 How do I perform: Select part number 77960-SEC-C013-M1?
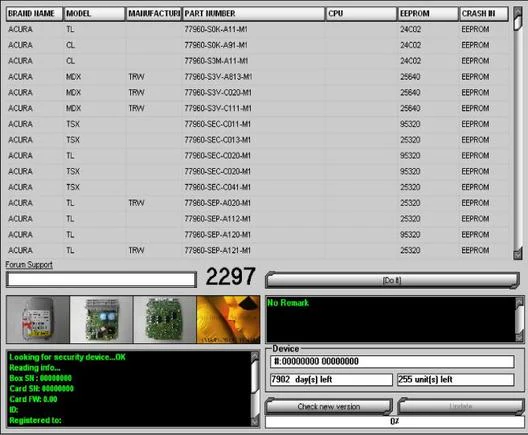218,140
